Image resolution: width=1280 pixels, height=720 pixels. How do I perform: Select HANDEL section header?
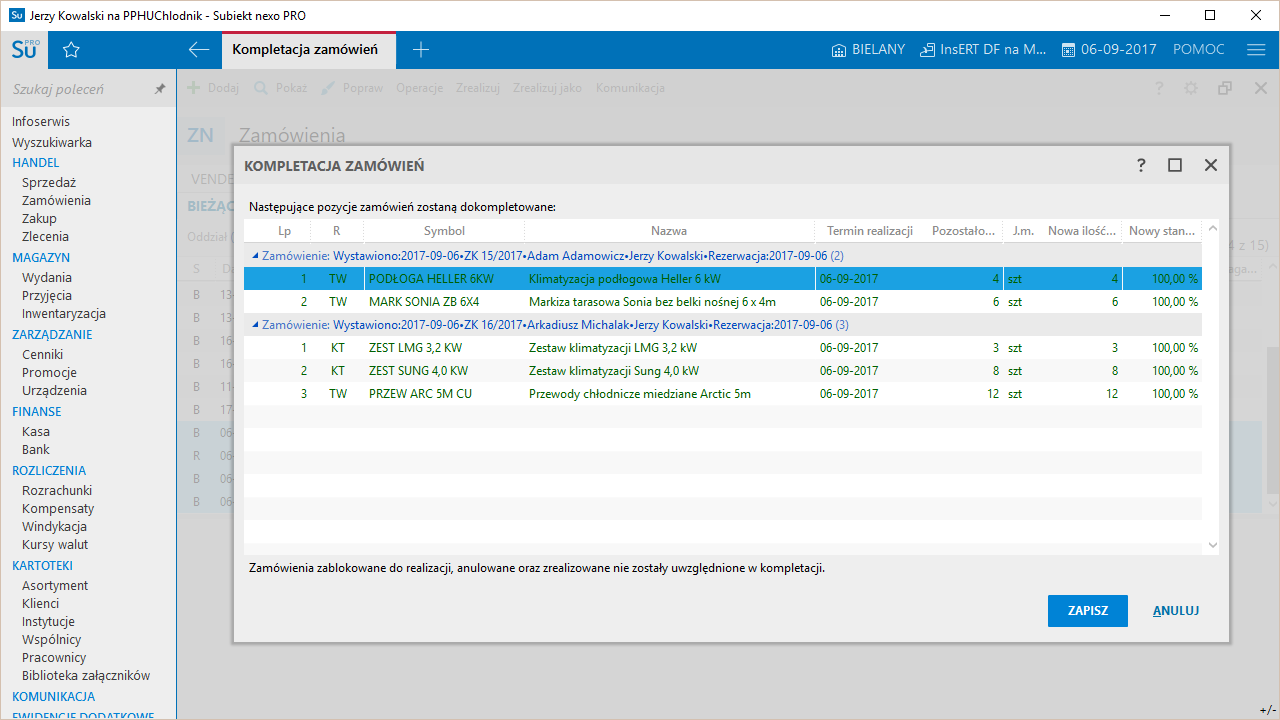pos(36,162)
